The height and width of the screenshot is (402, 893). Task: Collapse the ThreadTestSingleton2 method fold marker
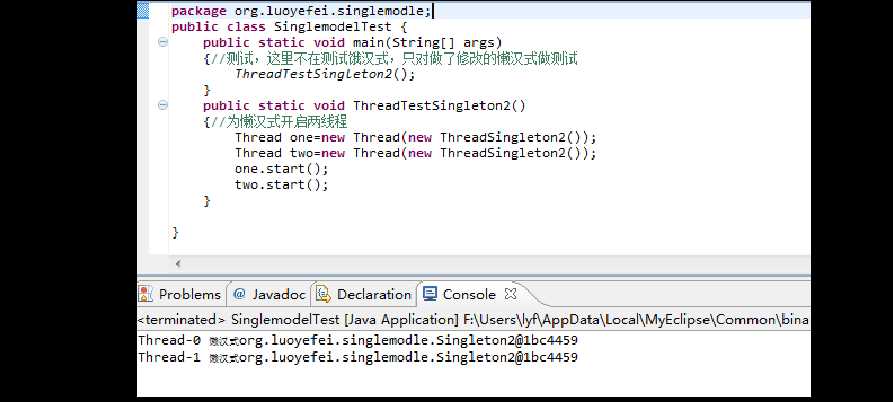[163, 105]
